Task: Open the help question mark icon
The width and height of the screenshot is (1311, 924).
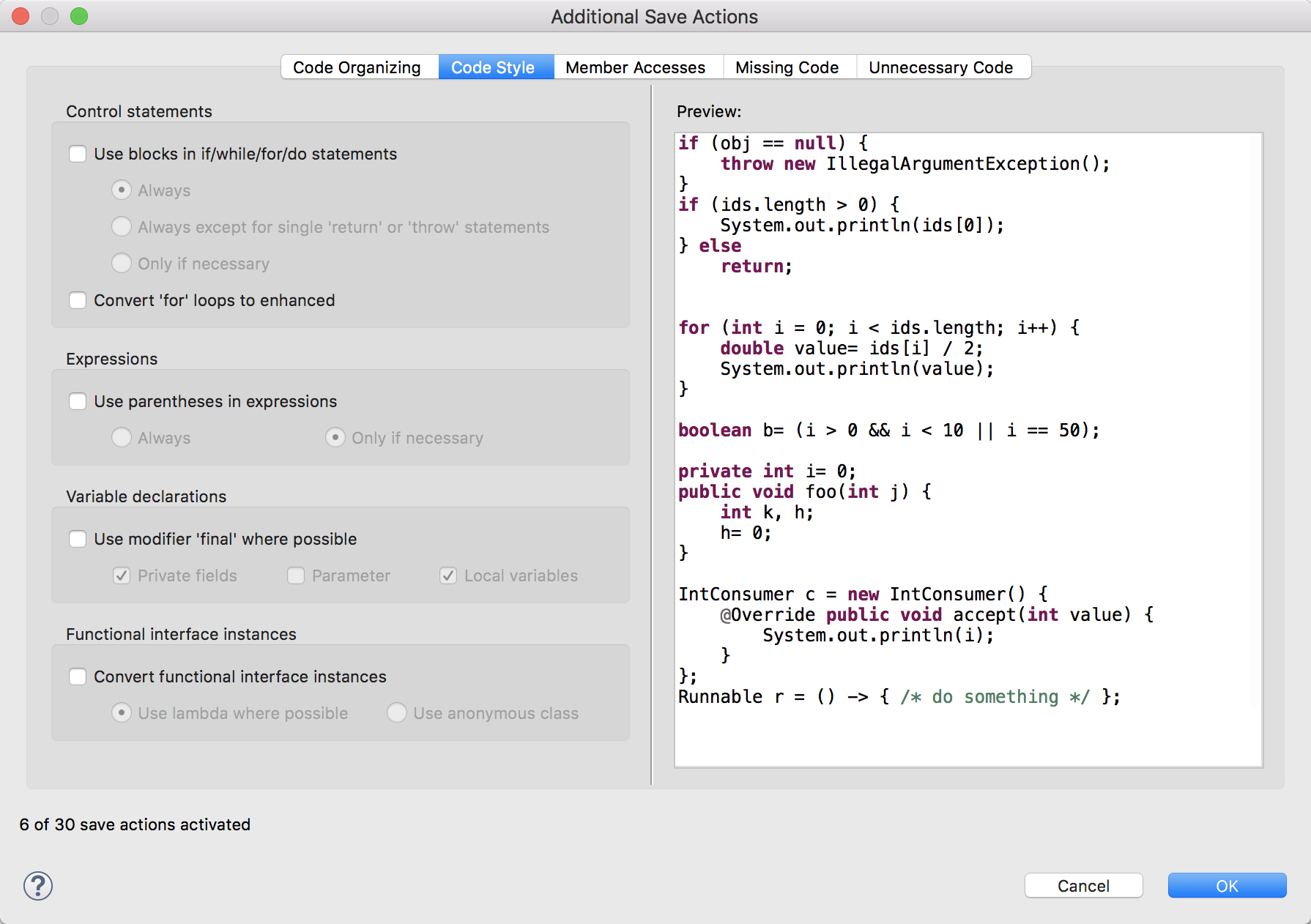Action: [38, 886]
